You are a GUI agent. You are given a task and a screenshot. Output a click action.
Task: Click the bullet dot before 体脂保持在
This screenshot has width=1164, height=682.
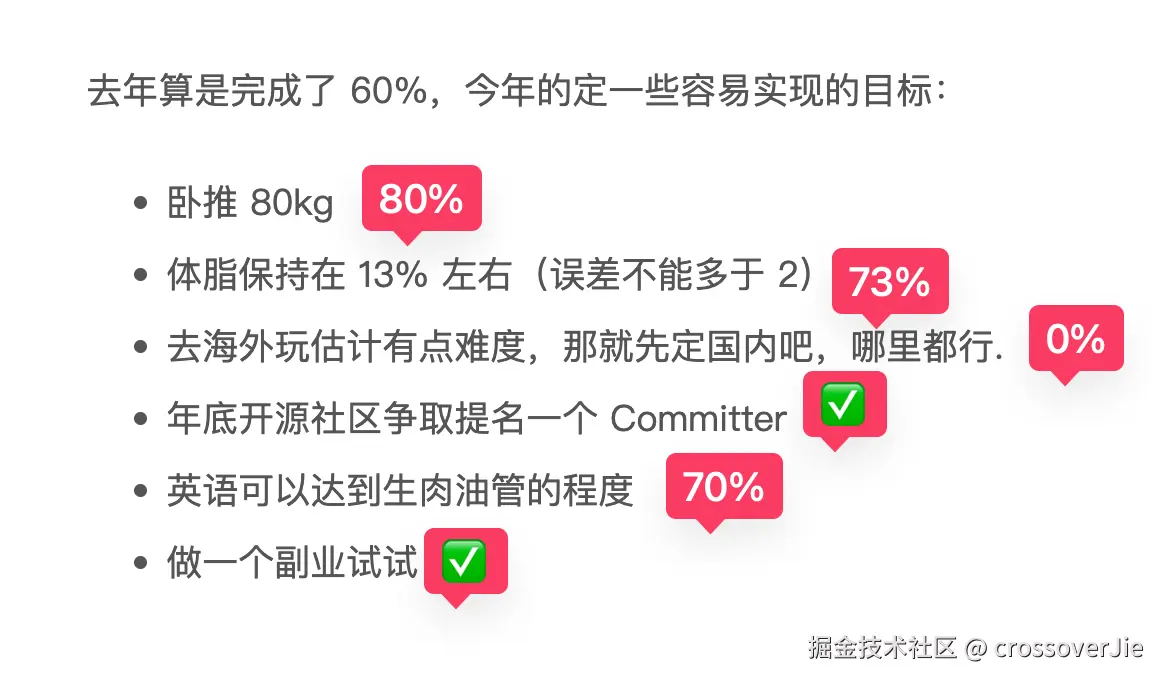(141, 276)
